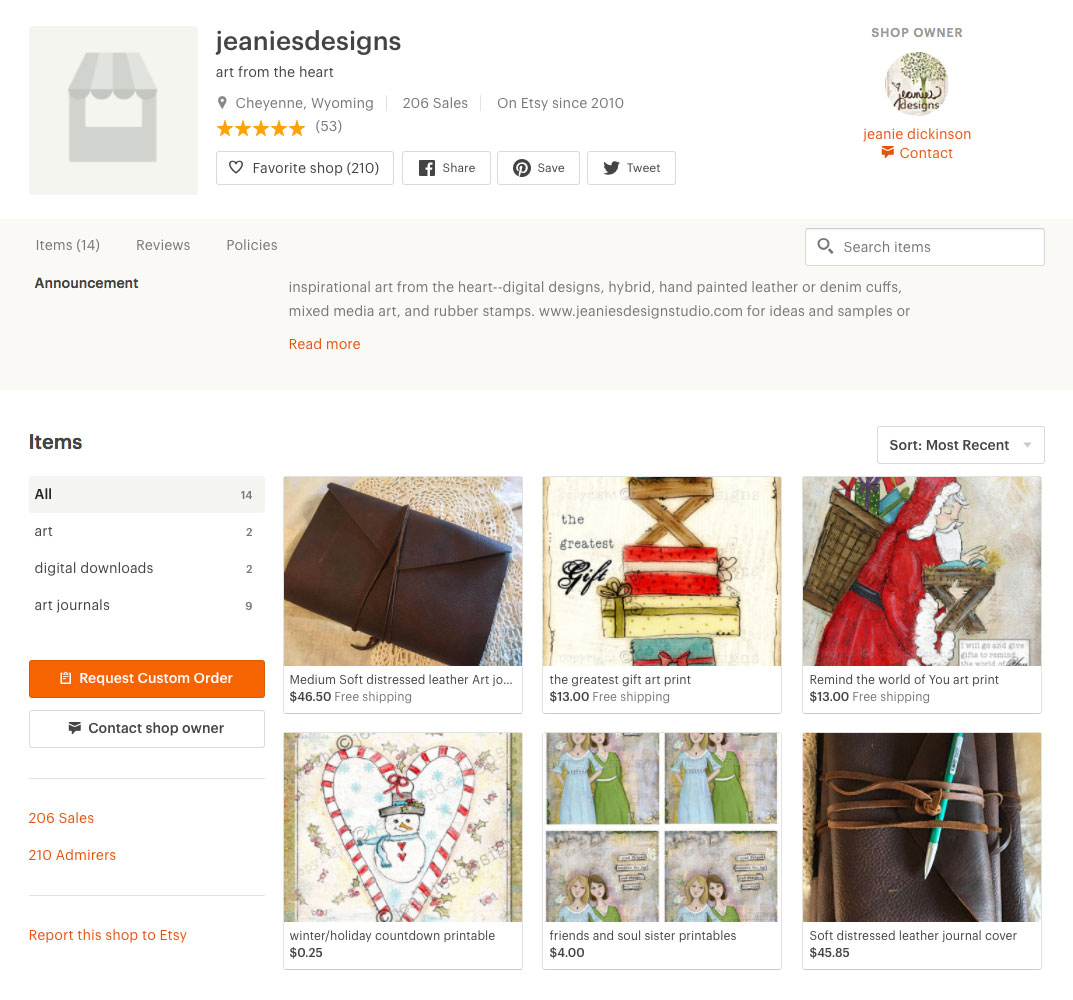Tweet the shop using Twitter icon
The width and height of the screenshot is (1073, 1000).
pyautogui.click(x=611, y=168)
